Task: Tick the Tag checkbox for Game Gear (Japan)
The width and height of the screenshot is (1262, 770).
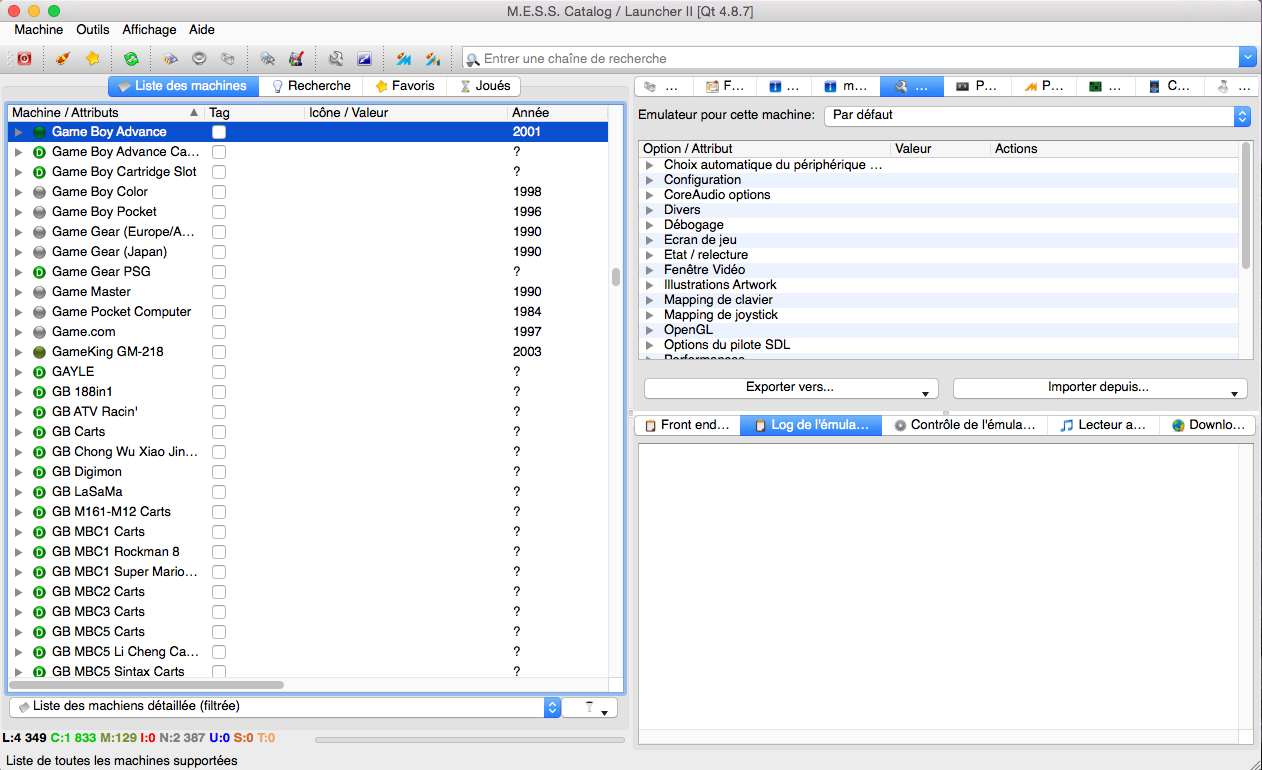Action: coord(219,252)
